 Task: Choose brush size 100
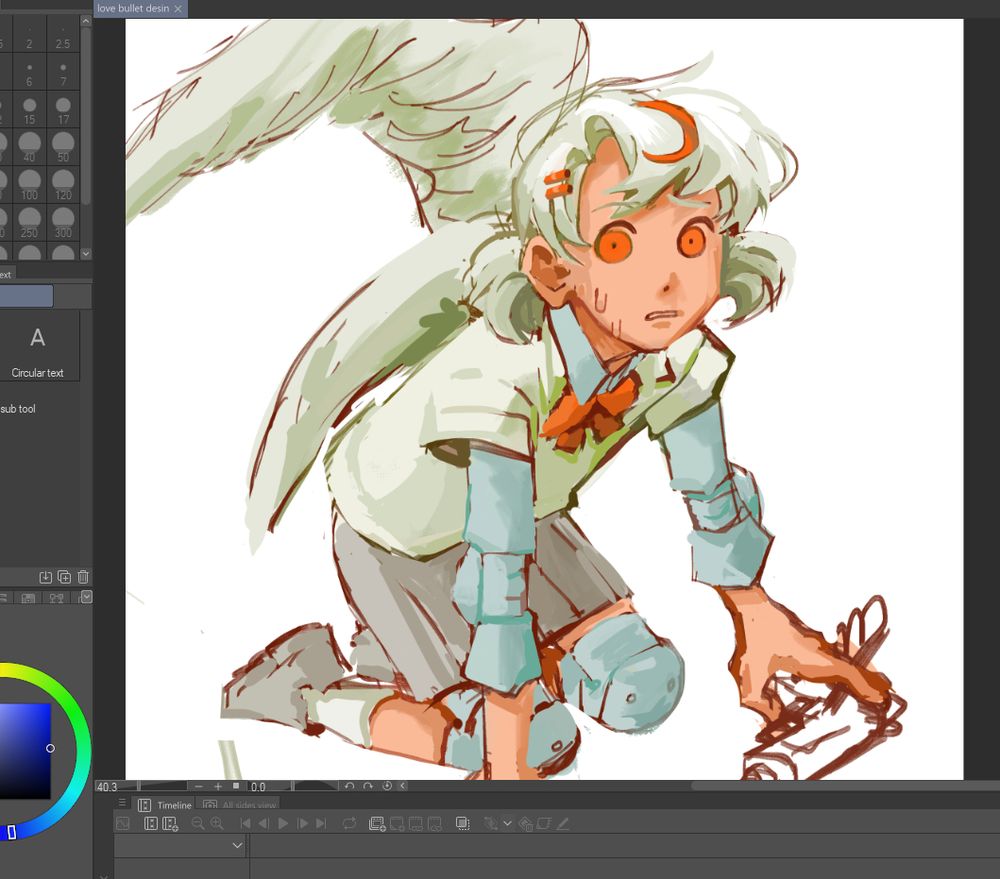point(29,184)
